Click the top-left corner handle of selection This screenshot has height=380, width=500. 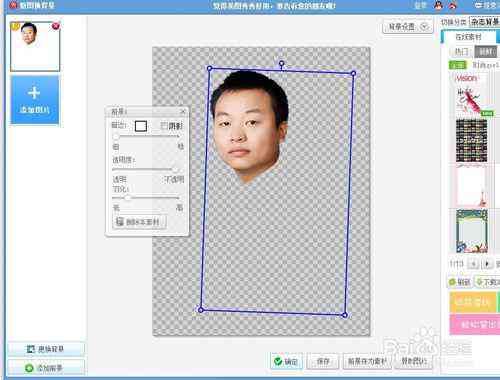coord(209,68)
